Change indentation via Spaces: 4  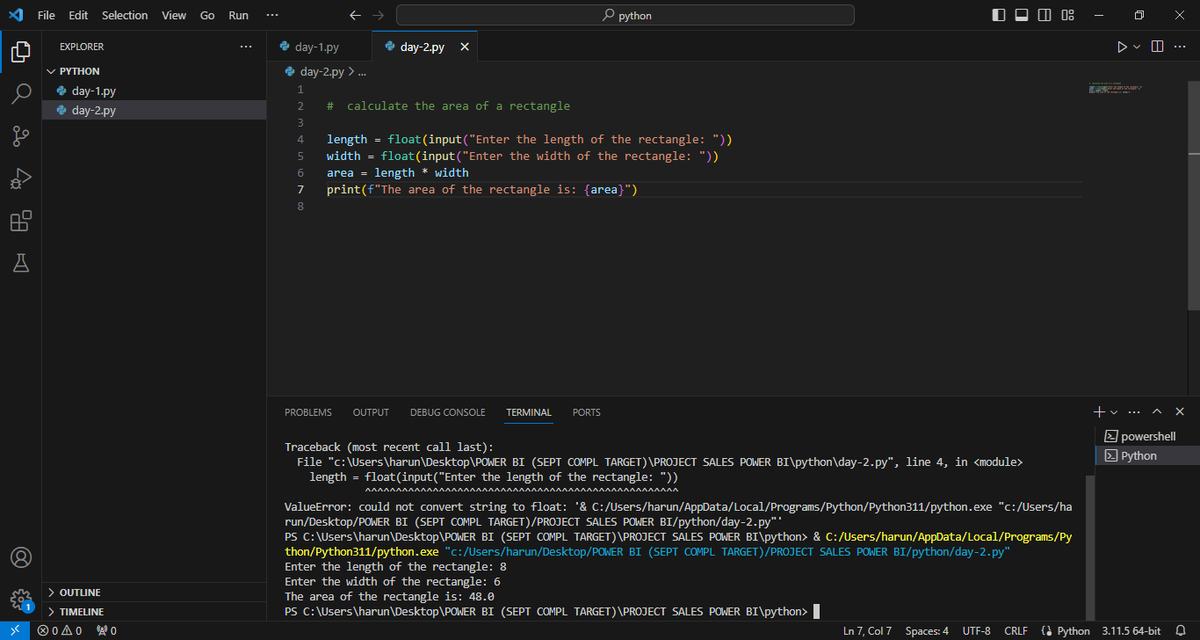[x=927, y=631]
